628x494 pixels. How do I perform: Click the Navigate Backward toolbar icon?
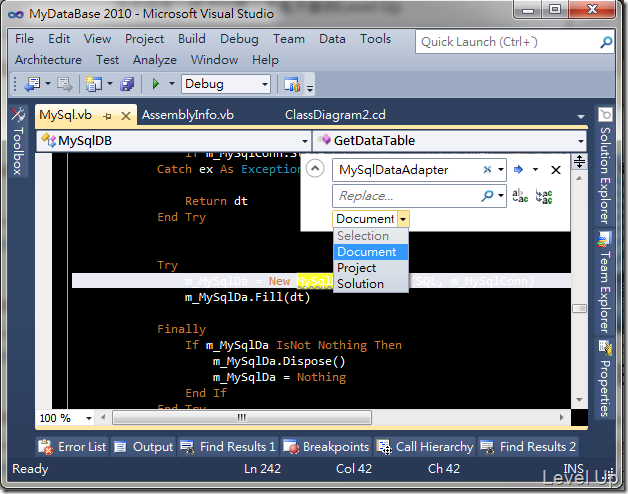pos(32,84)
